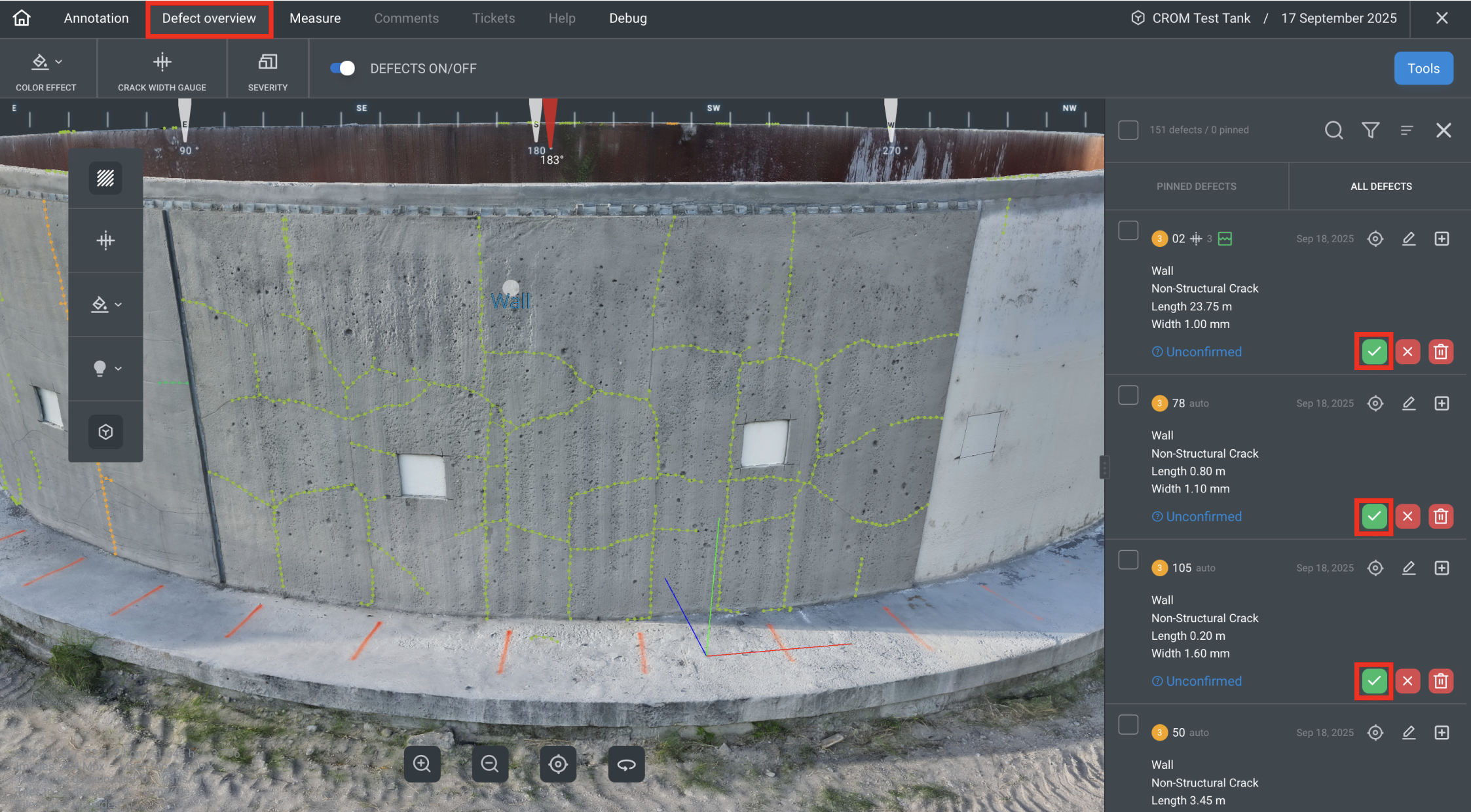This screenshot has width=1471, height=812.
Task: Check the box for defect 02
Action: tap(1128, 231)
